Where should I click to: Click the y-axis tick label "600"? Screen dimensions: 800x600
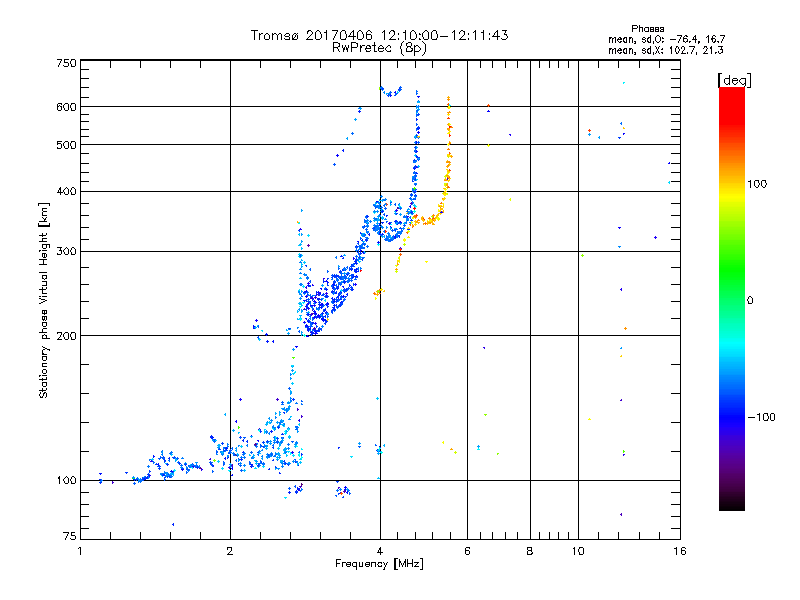pyautogui.click(x=66, y=107)
